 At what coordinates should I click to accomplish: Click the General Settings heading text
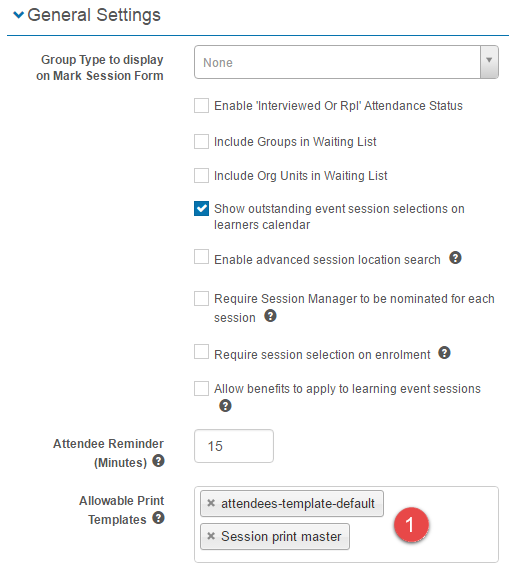pyautogui.click(x=94, y=15)
